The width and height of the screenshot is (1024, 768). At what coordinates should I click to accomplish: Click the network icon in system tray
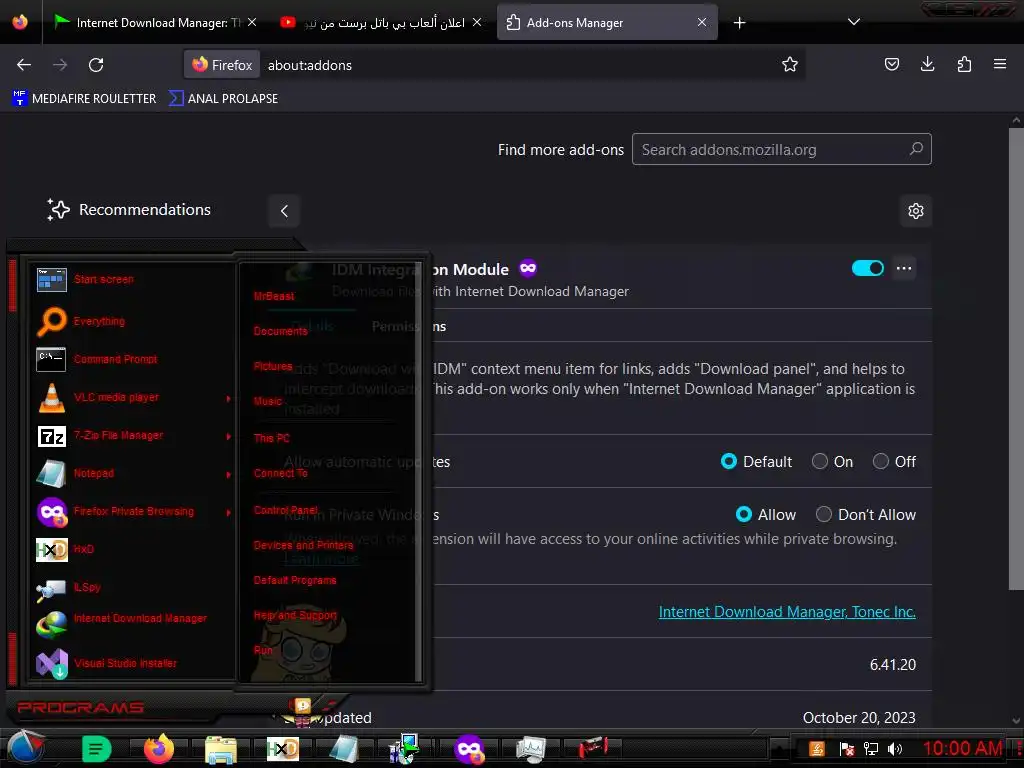pos(871,749)
